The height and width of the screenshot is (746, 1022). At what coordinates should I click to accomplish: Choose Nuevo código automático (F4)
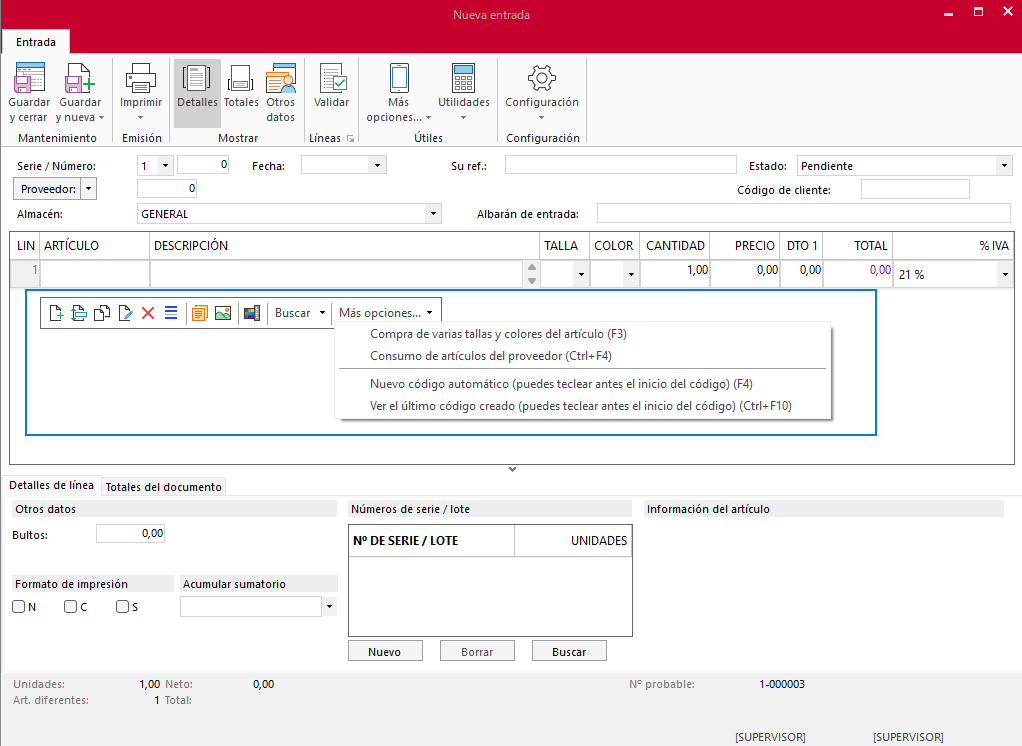click(561, 384)
